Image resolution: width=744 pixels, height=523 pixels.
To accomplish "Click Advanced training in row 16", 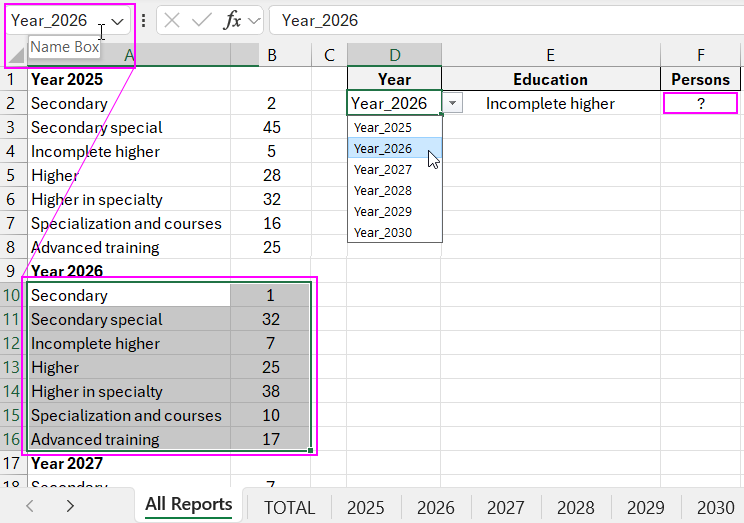I will click(x=129, y=439).
